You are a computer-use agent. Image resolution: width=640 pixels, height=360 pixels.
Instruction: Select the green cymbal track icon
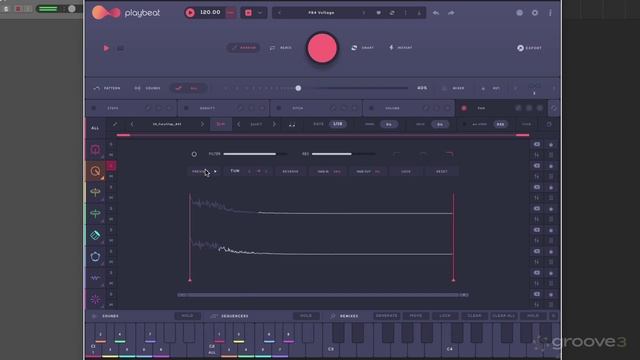95,213
